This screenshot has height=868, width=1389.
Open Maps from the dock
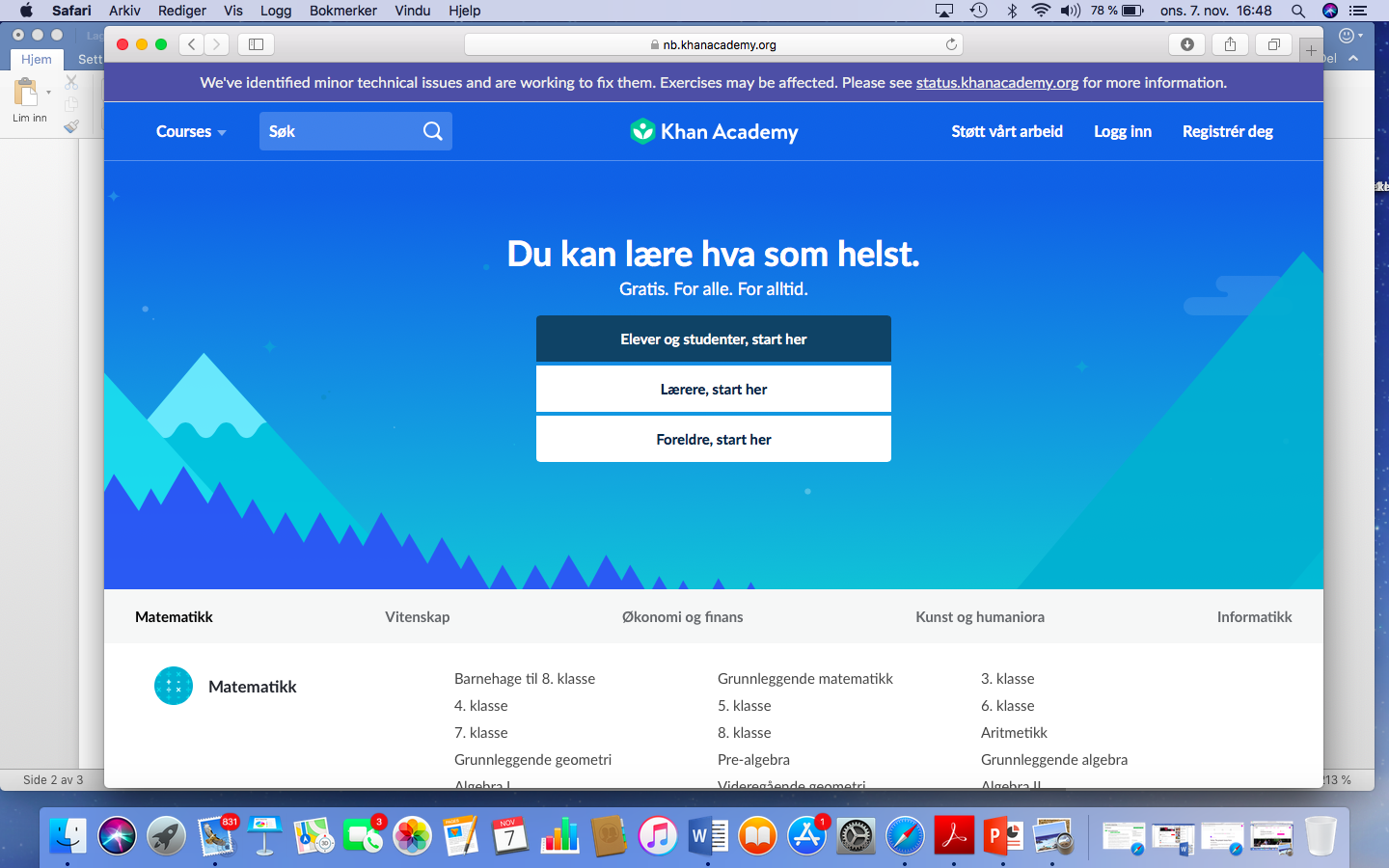(313, 835)
